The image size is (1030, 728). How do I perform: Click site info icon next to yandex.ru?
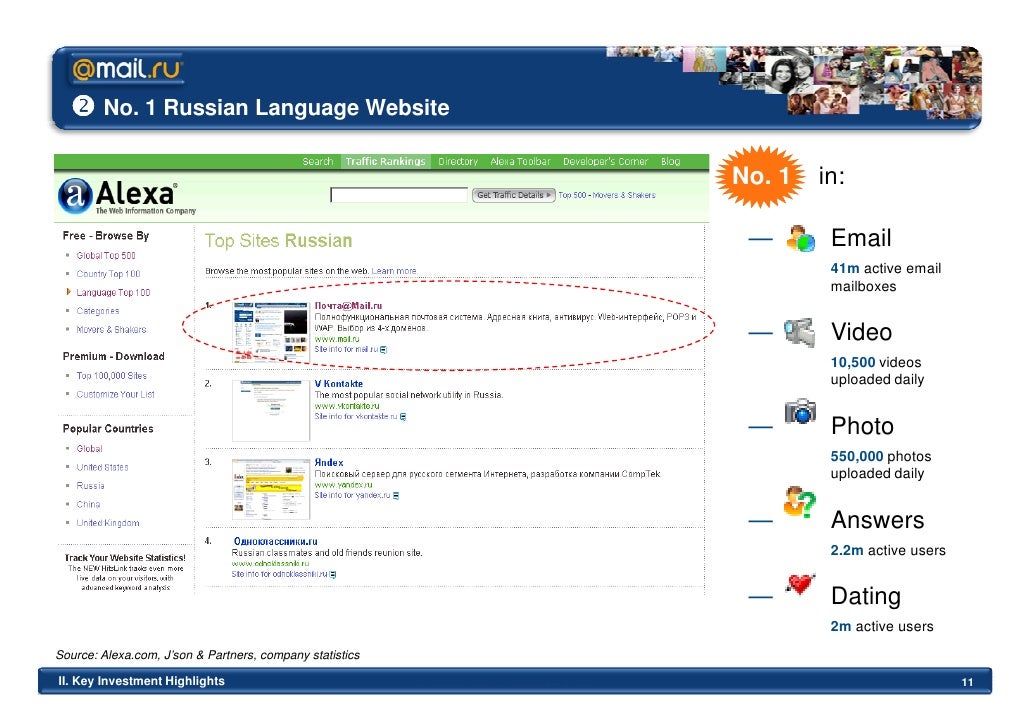coord(395,495)
